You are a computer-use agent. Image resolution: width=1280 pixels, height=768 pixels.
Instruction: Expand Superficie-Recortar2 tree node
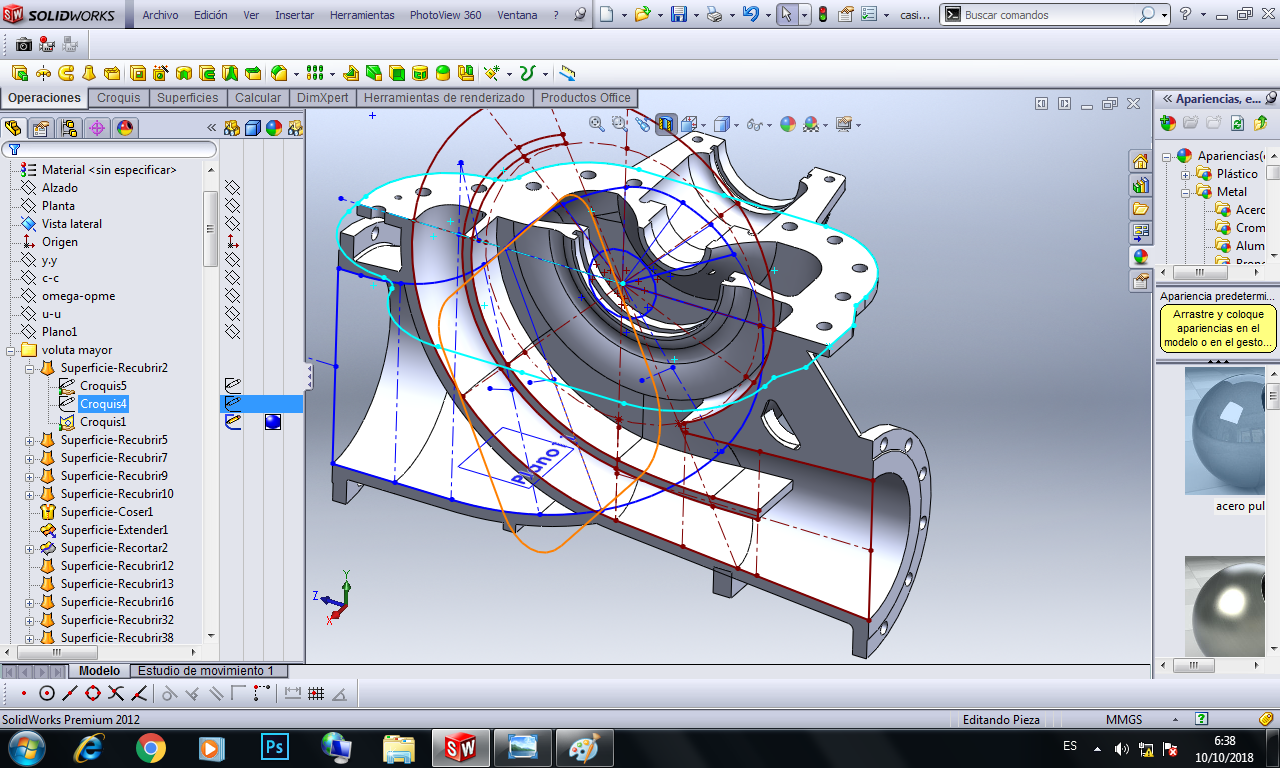pos(29,548)
